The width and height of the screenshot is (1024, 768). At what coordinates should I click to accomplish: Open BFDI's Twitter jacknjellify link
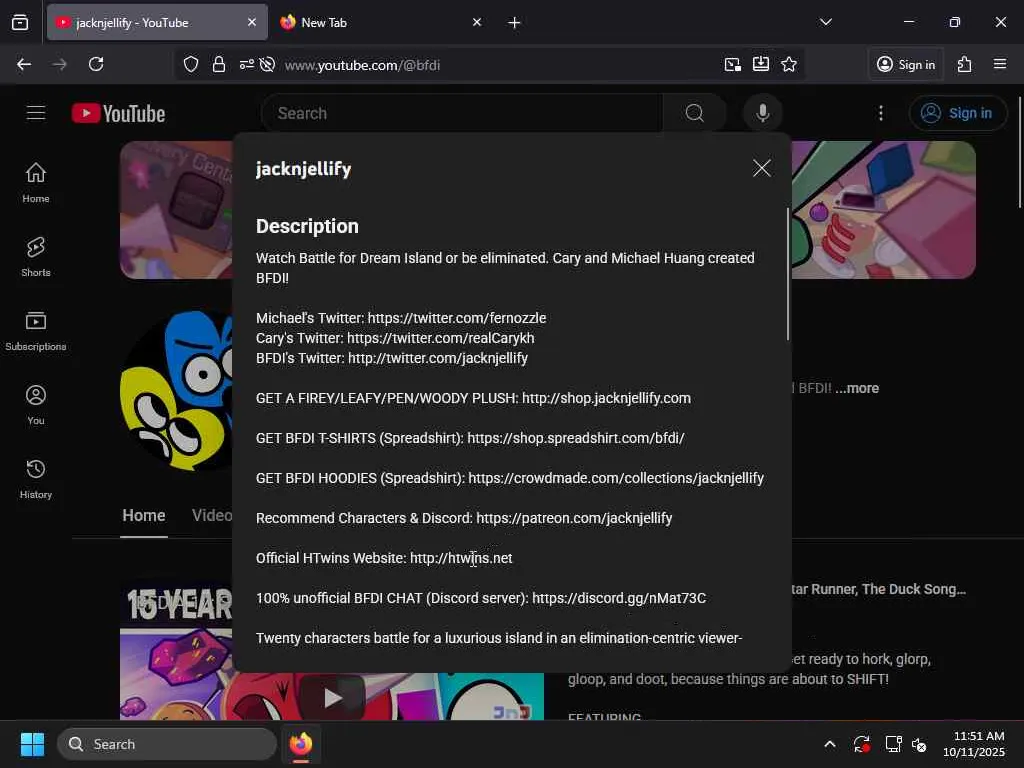(x=438, y=358)
